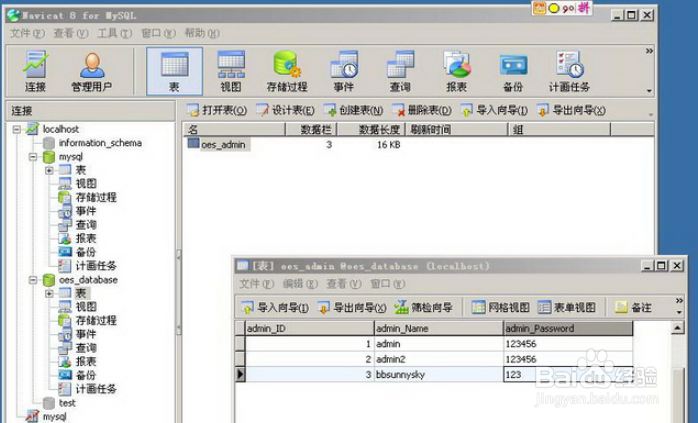
Task: Open the 管理用户 (Manage Users) icon
Action: pos(92,71)
